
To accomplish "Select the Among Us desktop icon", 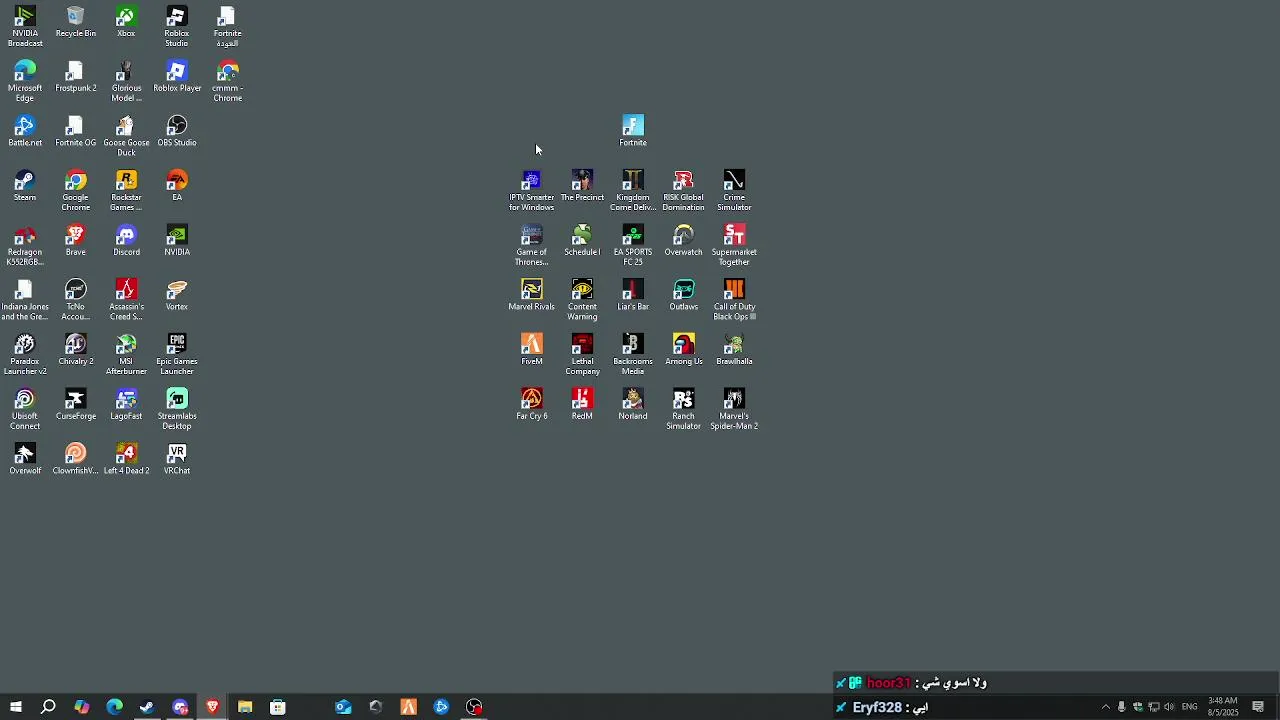I will pos(684,350).
